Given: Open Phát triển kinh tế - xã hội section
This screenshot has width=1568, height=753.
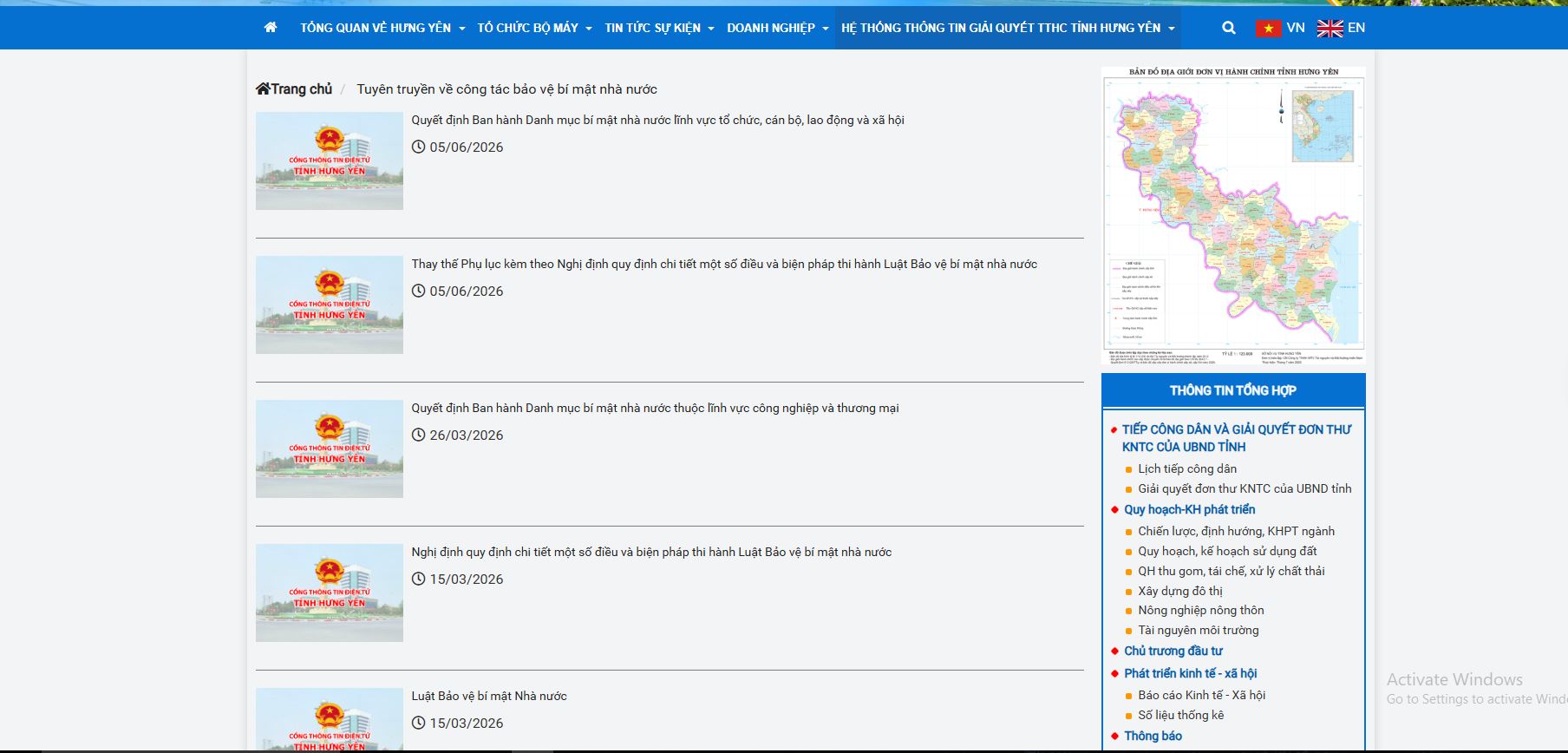Looking at the screenshot, I should coord(1191,673).
